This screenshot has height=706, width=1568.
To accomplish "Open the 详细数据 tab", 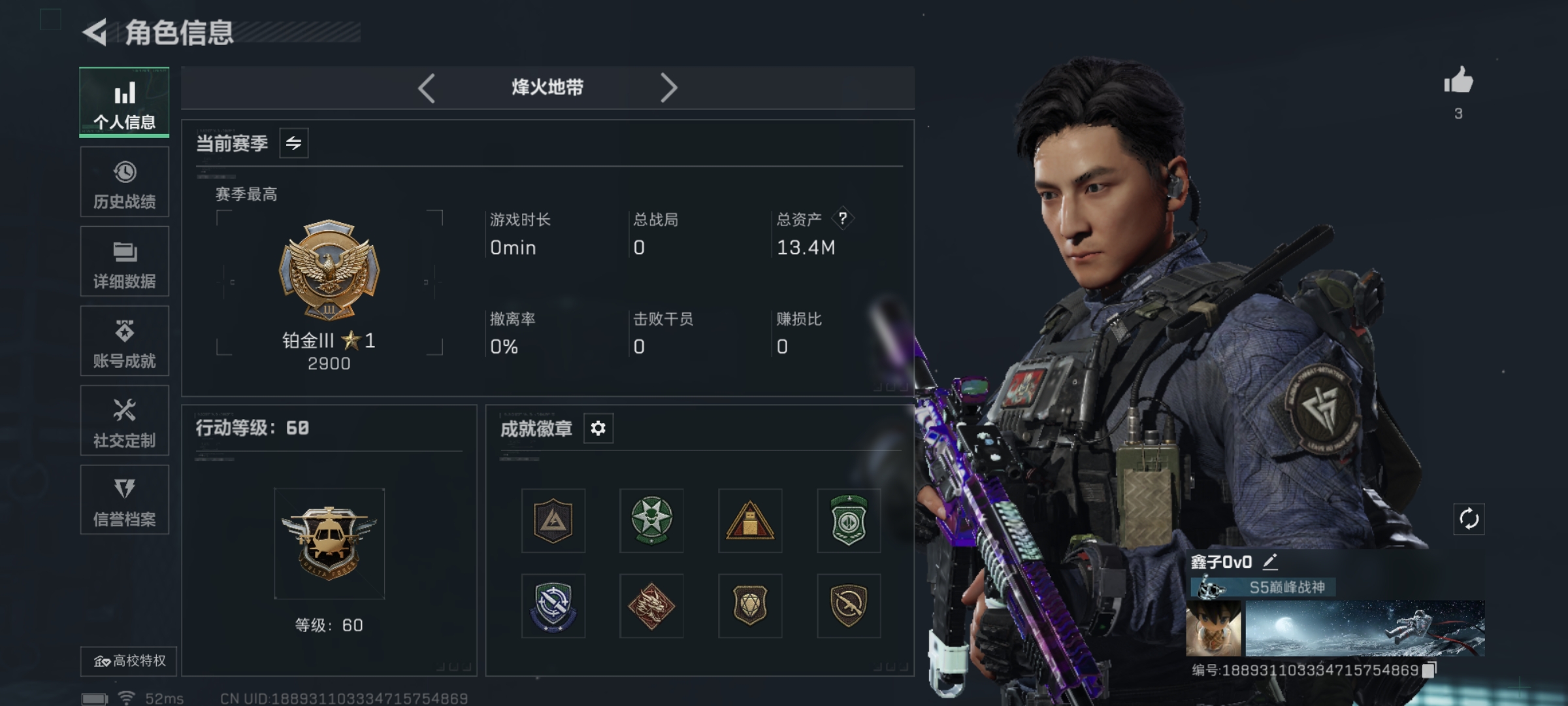I will pyautogui.click(x=124, y=261).
